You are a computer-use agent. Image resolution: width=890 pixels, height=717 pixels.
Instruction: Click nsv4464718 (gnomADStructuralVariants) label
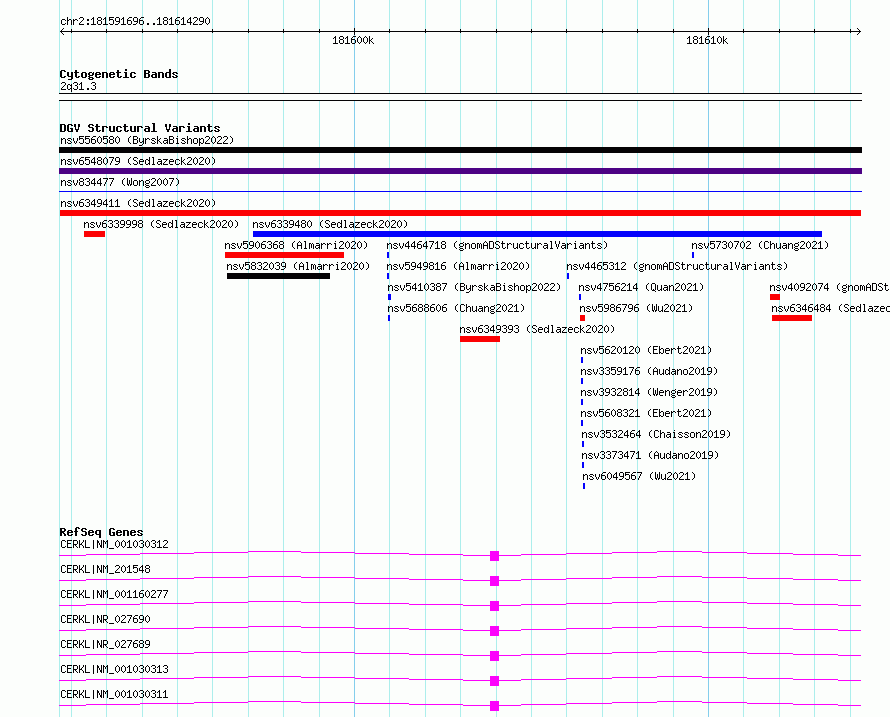pyautogui.click(x=497, y=245)
